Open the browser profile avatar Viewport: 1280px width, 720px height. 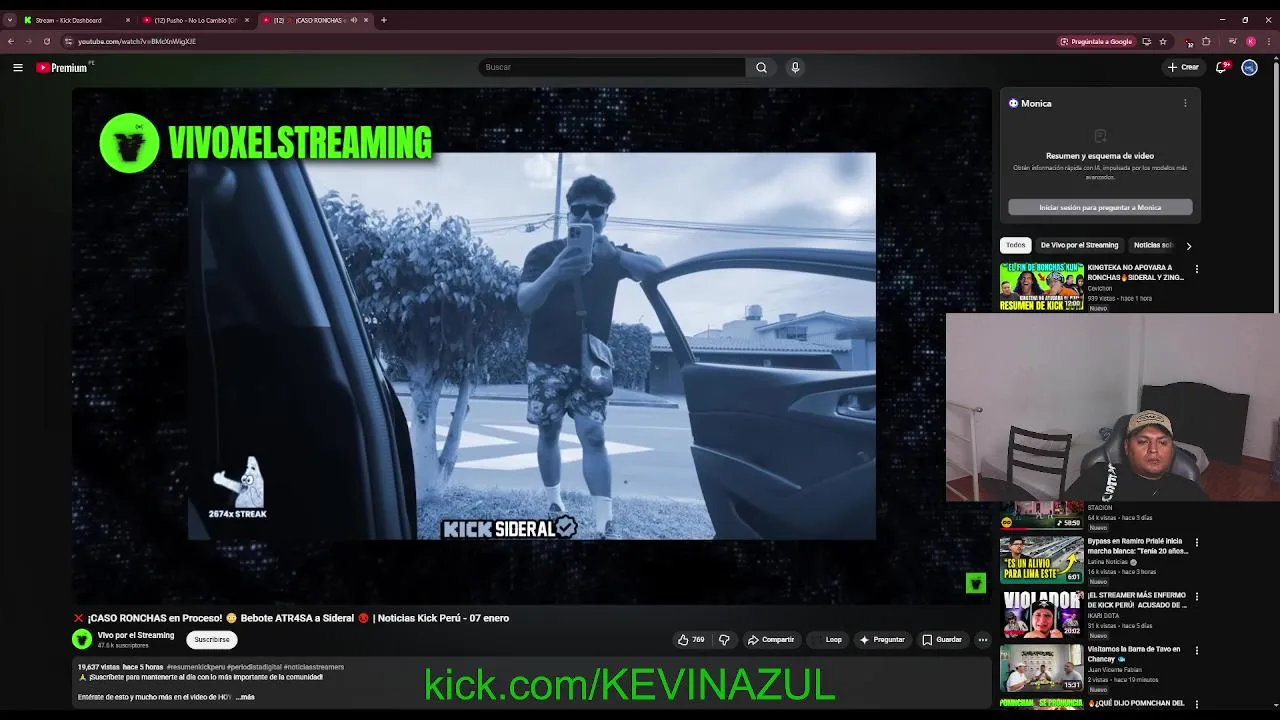[x=1251, y=41]
